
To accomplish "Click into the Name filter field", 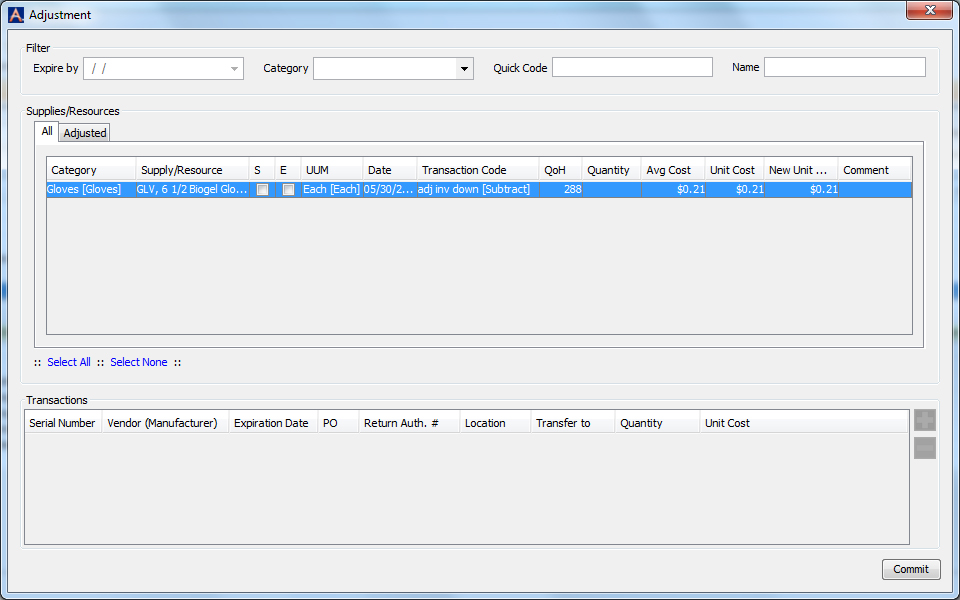I will (x=844, y=68).
